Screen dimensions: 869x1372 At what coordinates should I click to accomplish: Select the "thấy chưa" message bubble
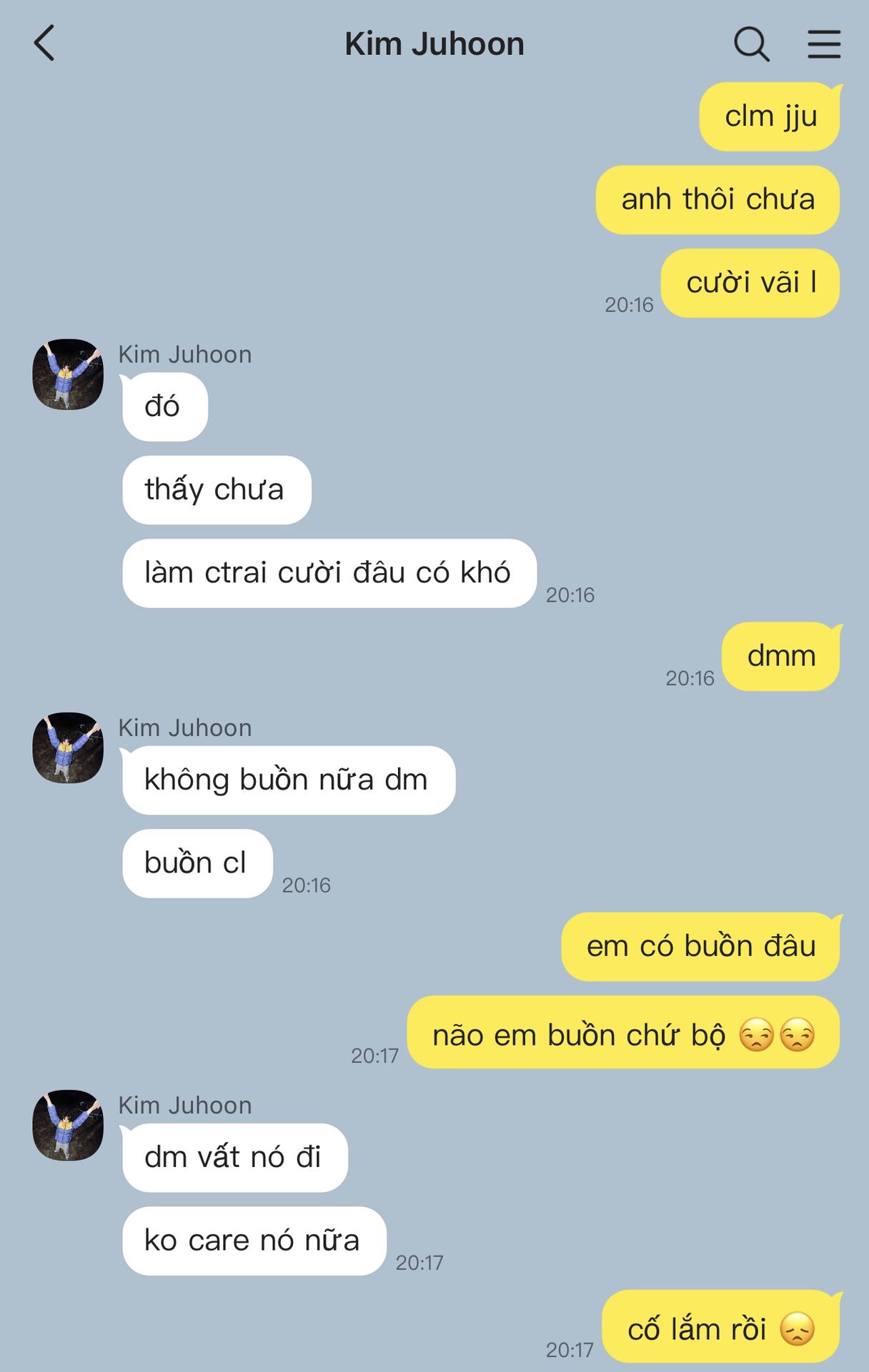(x=217, y=490)
